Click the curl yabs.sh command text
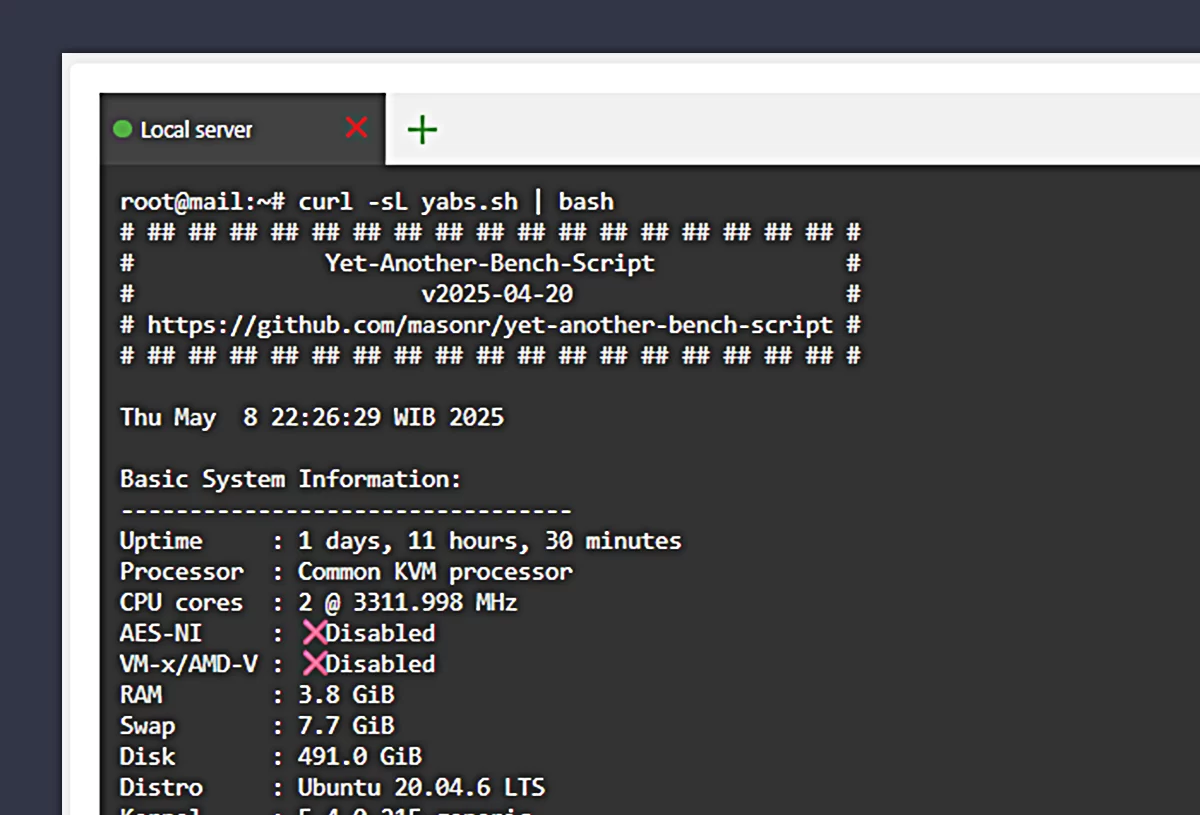 [455, 202]
